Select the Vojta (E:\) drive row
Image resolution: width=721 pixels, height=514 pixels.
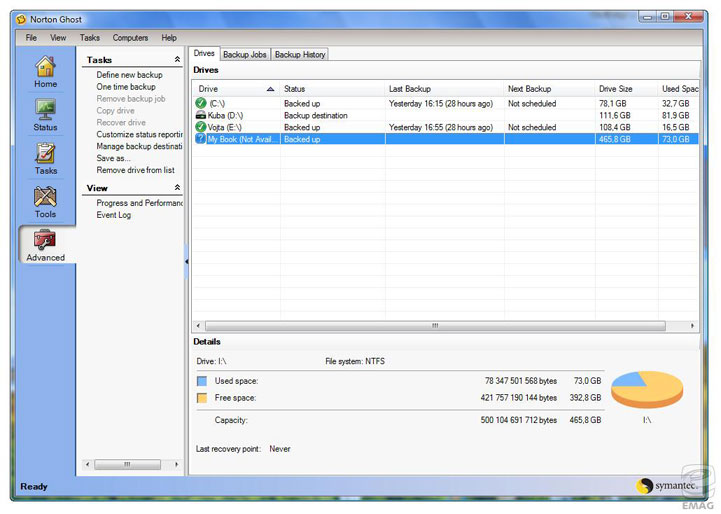[445, 127]
